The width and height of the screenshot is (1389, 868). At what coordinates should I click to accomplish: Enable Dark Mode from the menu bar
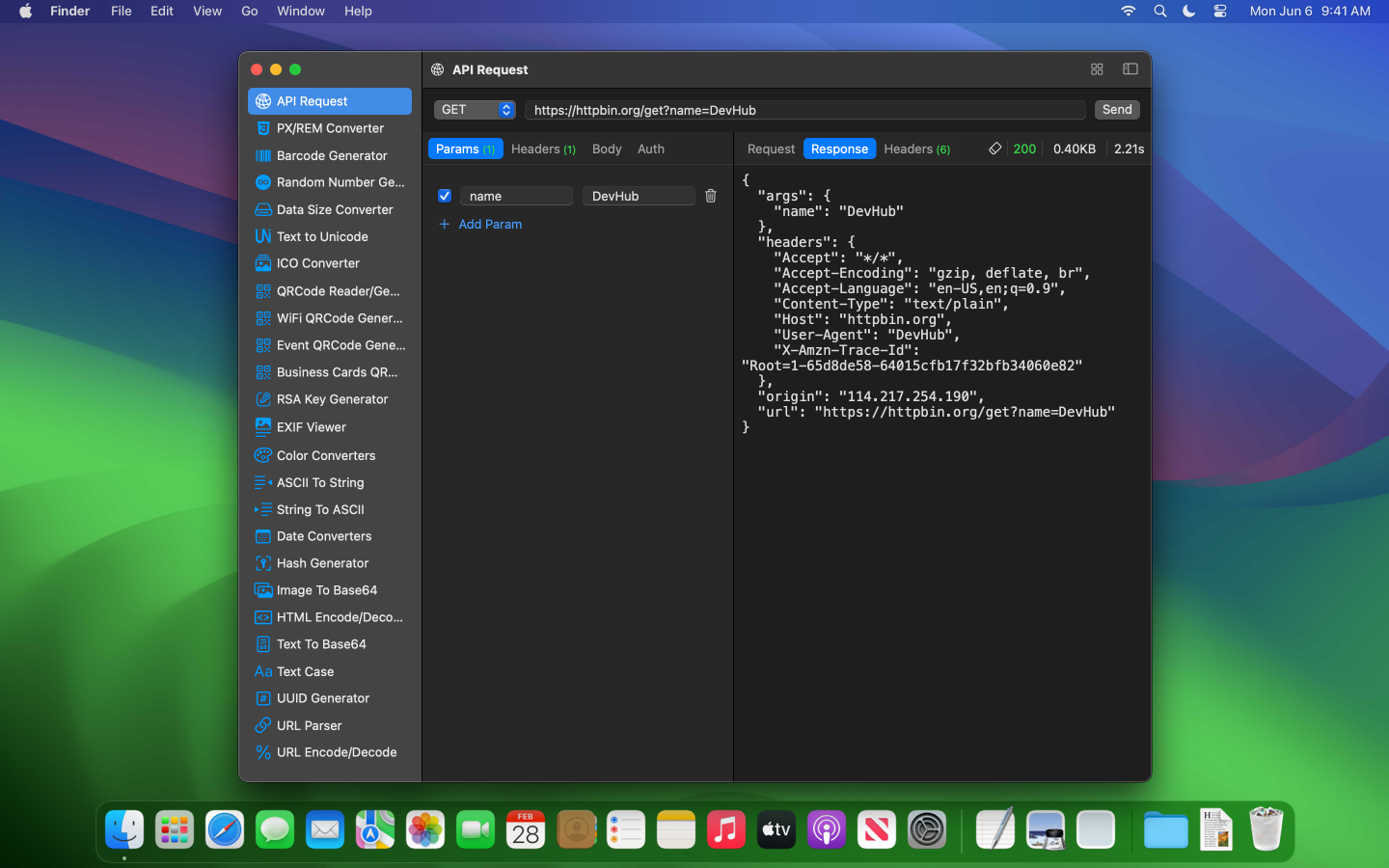(x=1189, y=12)
